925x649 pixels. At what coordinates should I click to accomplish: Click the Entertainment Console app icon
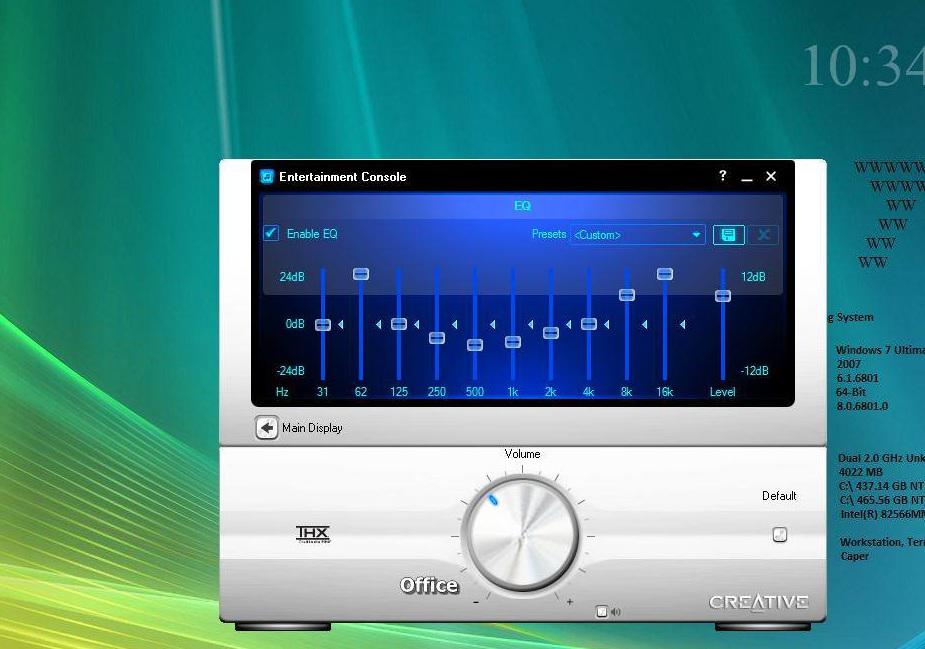click(267, 176)
